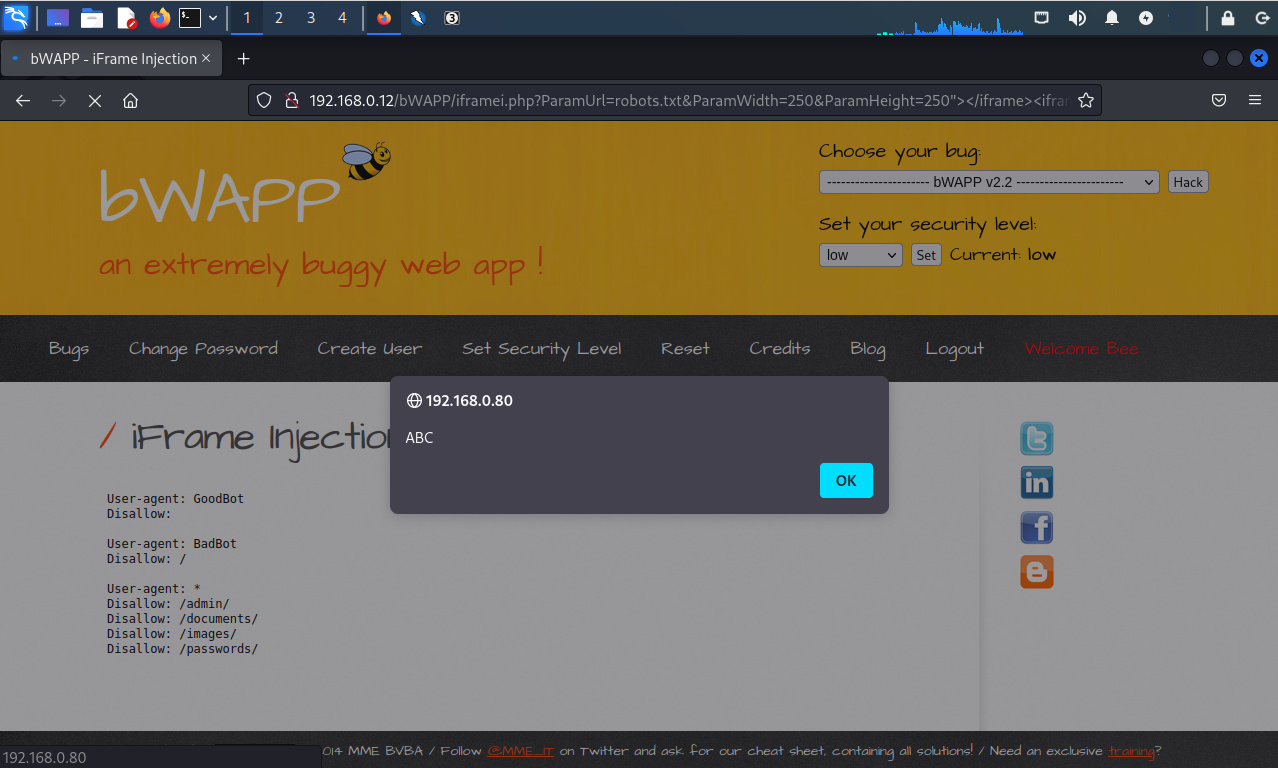
Task: Go to the browser home page
Action: (130, 101)
